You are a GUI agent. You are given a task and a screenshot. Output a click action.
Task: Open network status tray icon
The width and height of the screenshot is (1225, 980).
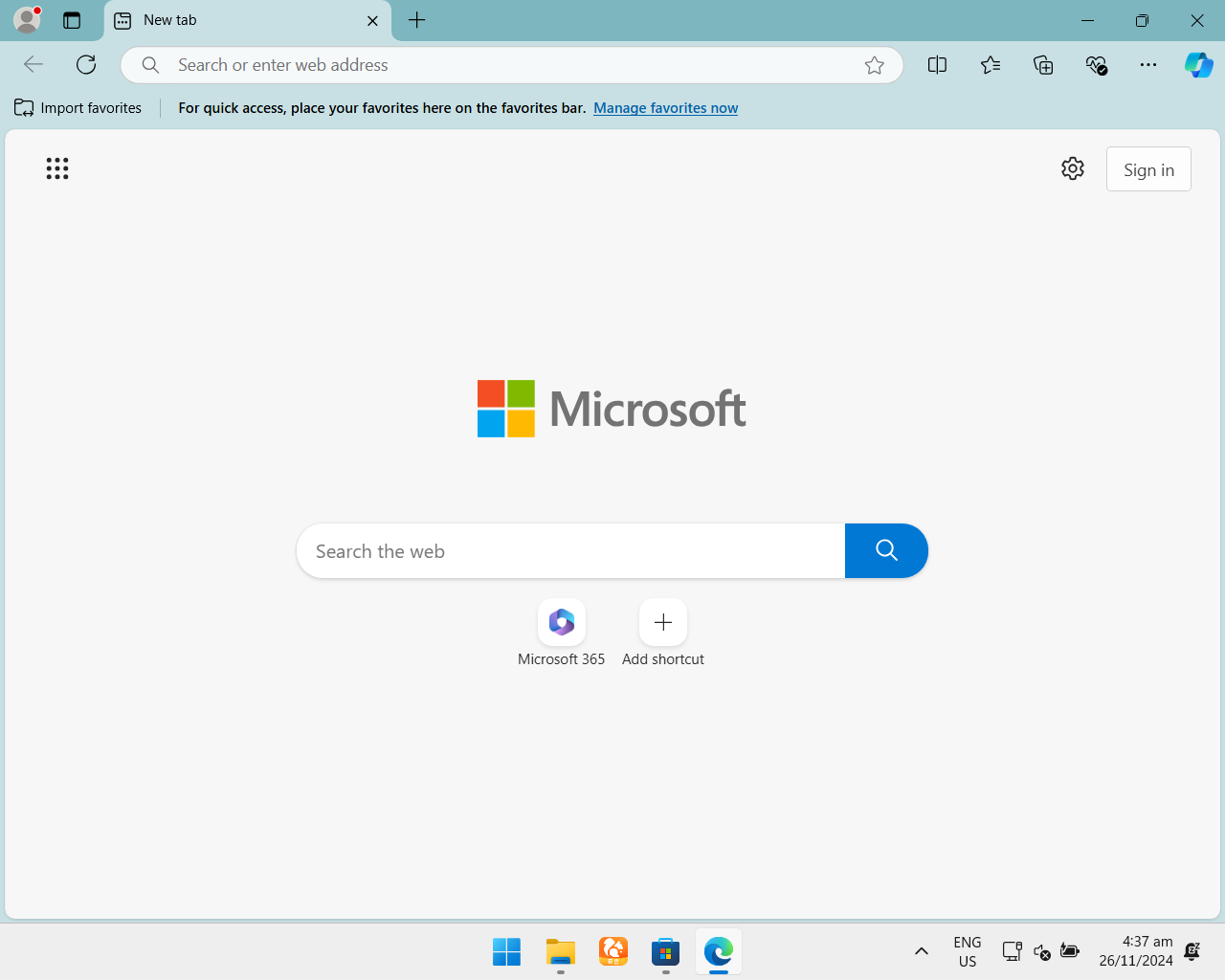(x=1012, y=951)
